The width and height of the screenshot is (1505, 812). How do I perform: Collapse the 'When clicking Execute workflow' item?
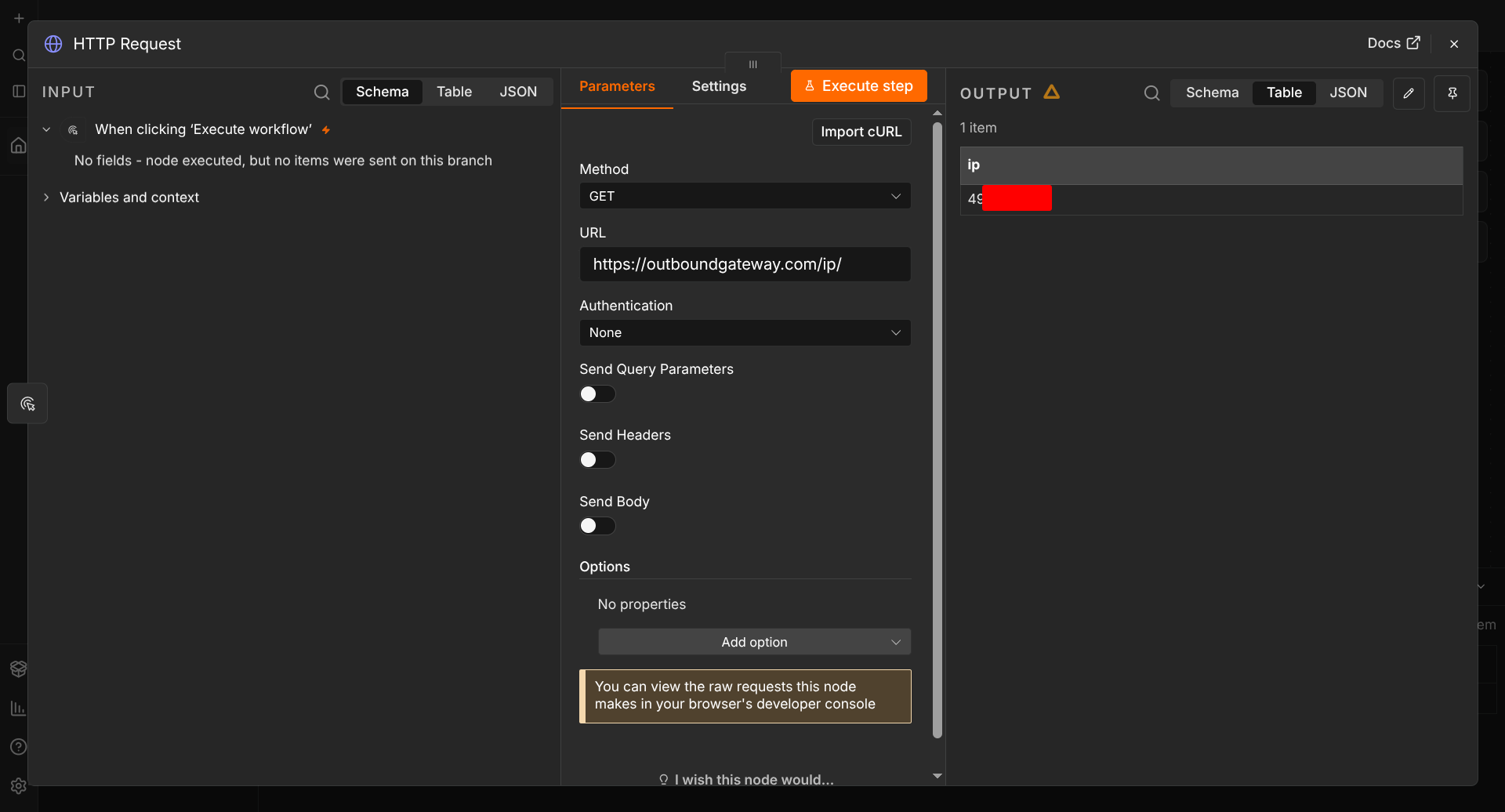click(x=46, y=129)
